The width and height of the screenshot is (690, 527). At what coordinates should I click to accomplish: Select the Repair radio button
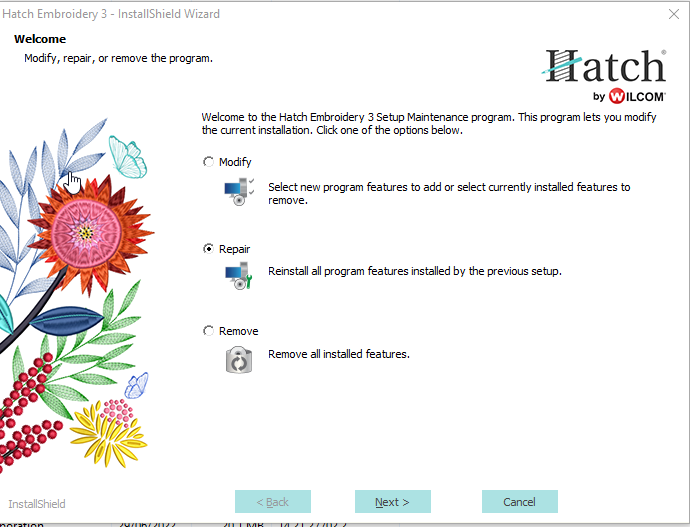click(x=208, y=249)
